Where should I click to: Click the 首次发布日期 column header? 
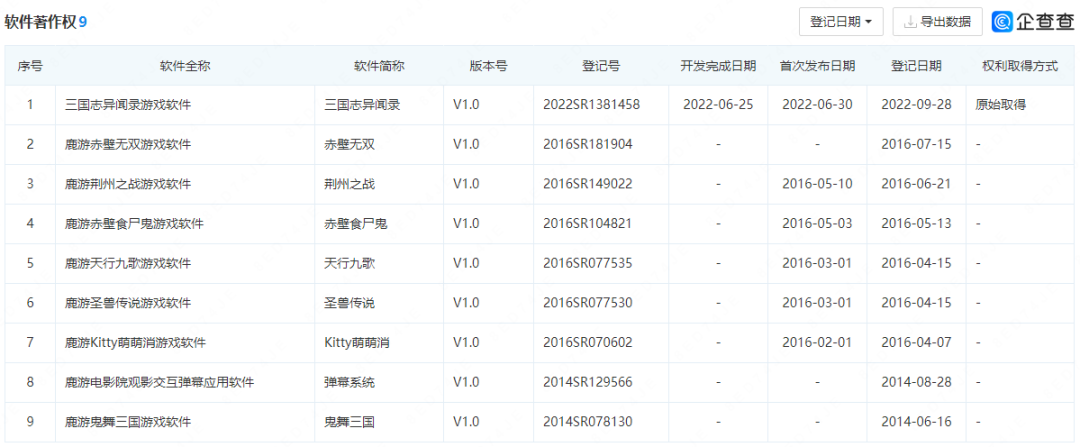click(x=818, y=66)
